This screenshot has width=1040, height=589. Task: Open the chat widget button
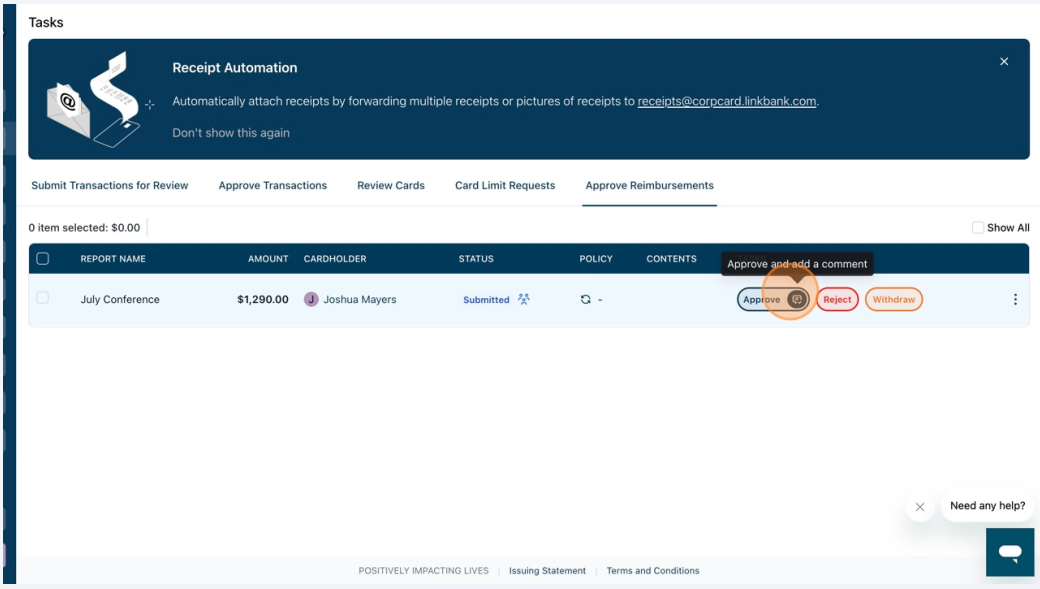click(1009, 552)
